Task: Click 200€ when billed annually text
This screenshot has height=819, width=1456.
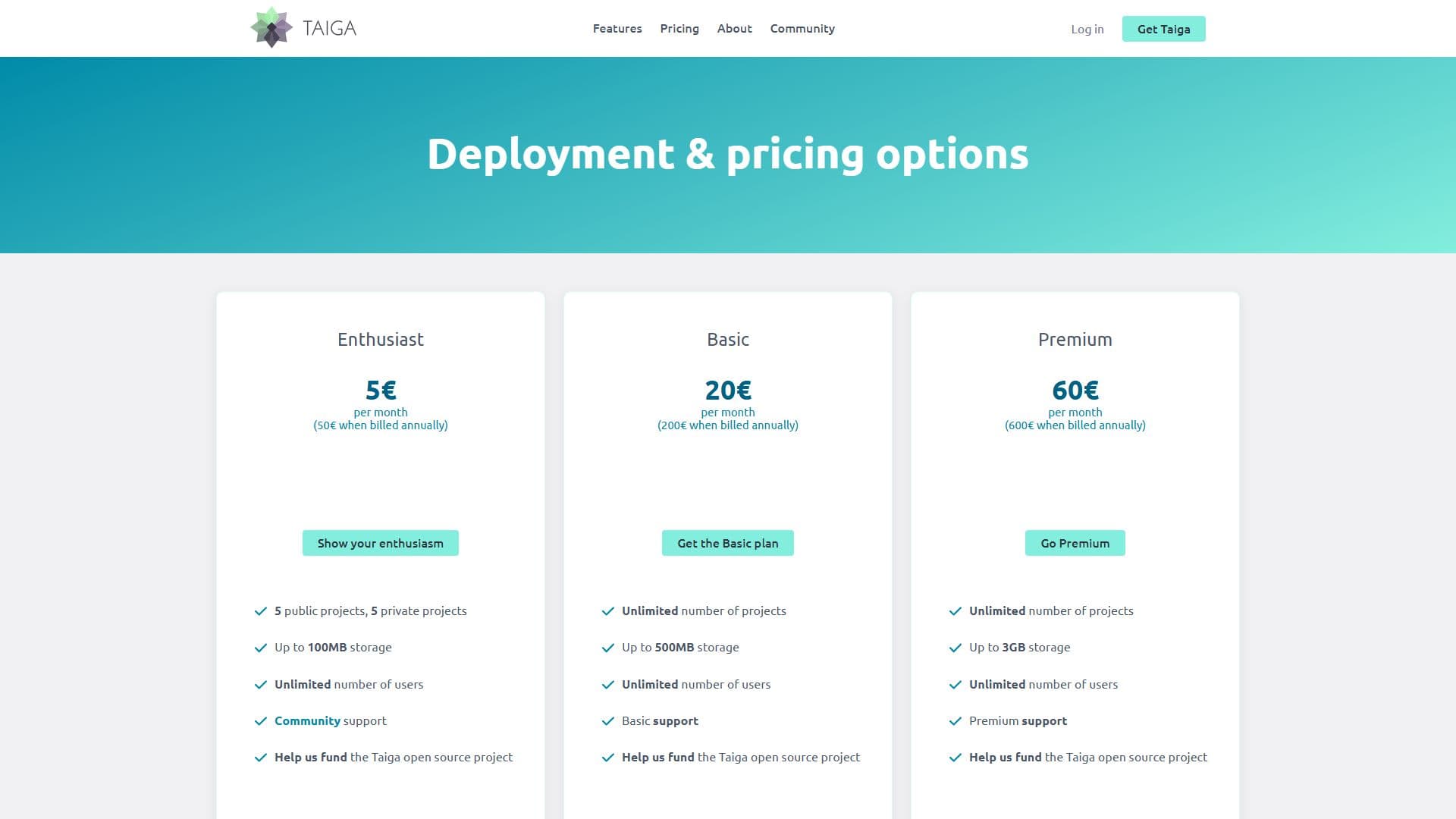Action: (x=728, y=425)
